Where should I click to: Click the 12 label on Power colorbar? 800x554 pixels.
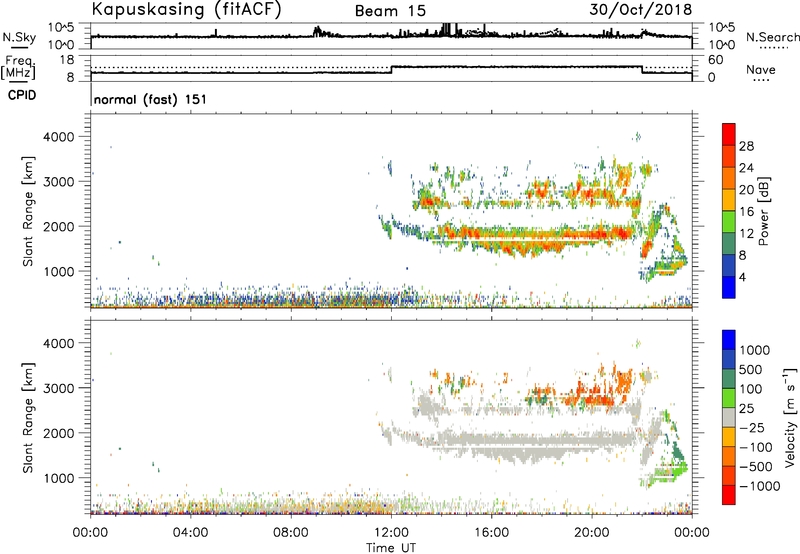tap(746, 234)
